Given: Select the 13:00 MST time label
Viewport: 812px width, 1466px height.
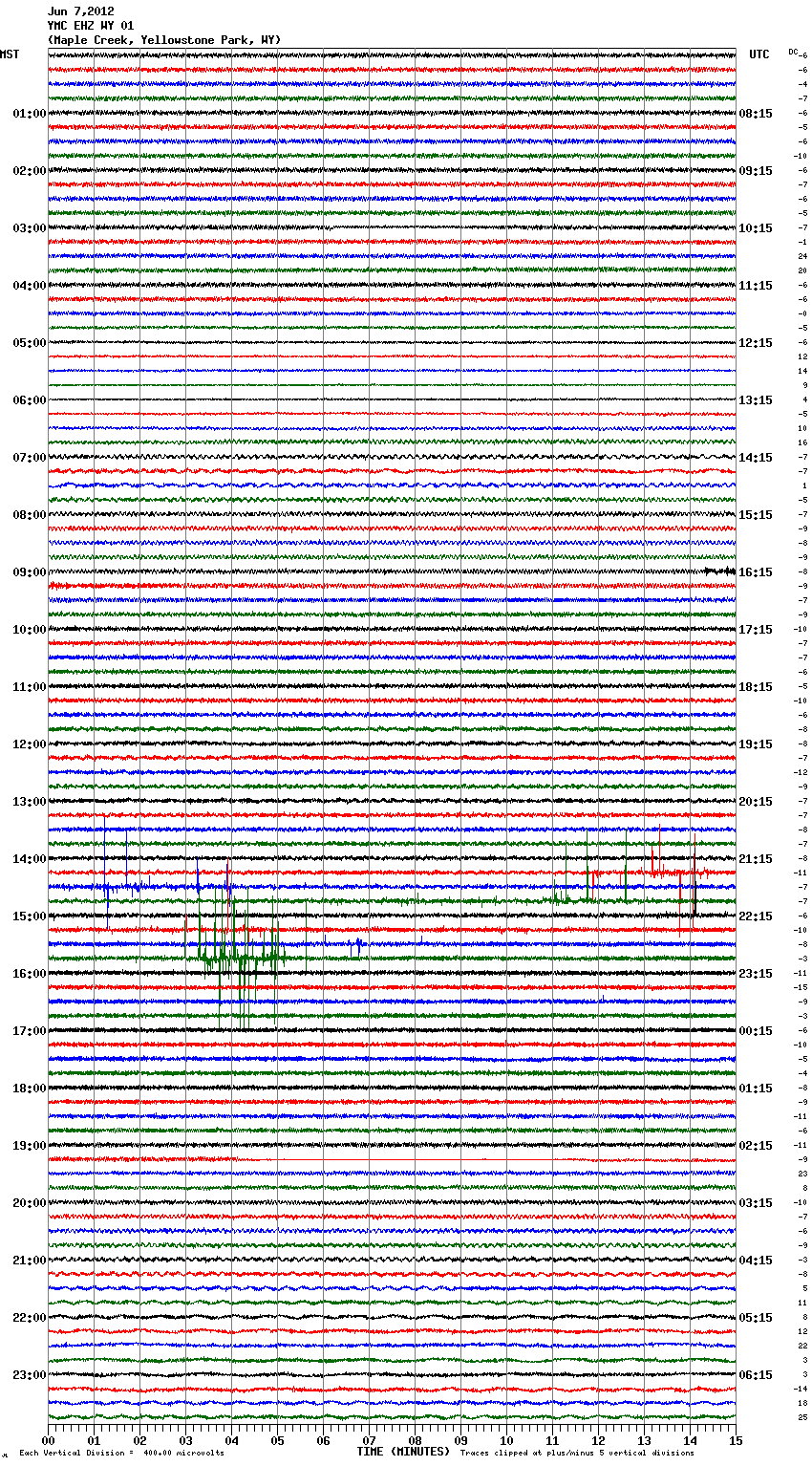Looking at the screenshot, I should (30, 802).
